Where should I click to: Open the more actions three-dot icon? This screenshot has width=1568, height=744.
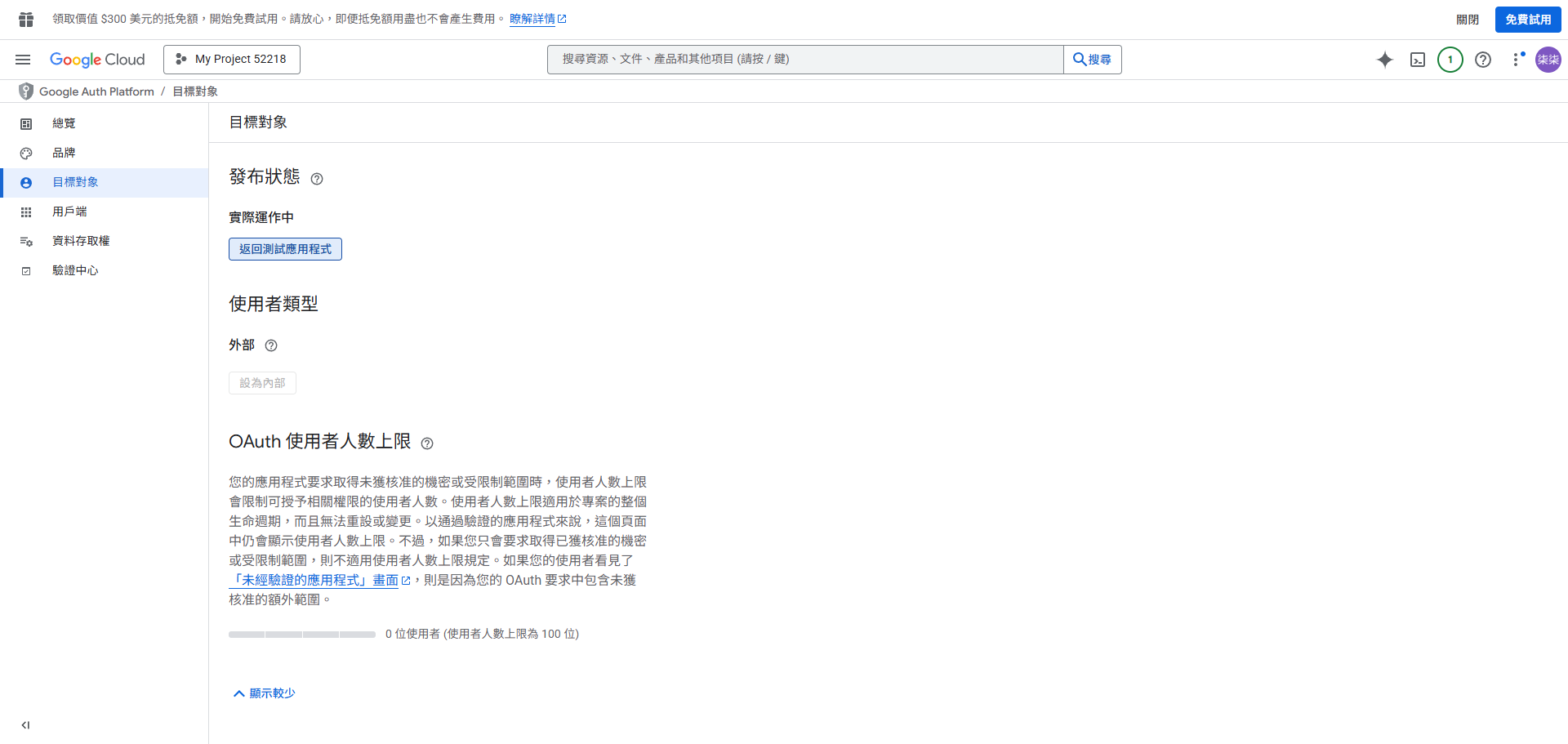point(1517,60)
